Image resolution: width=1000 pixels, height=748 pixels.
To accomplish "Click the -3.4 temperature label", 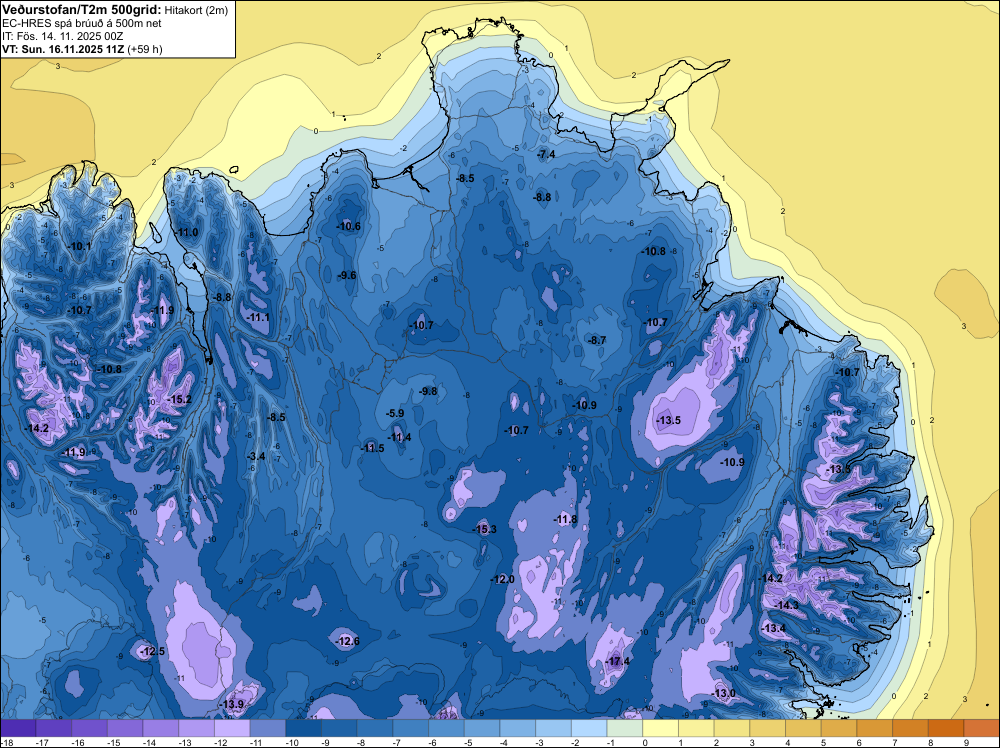I will [256, 456].
